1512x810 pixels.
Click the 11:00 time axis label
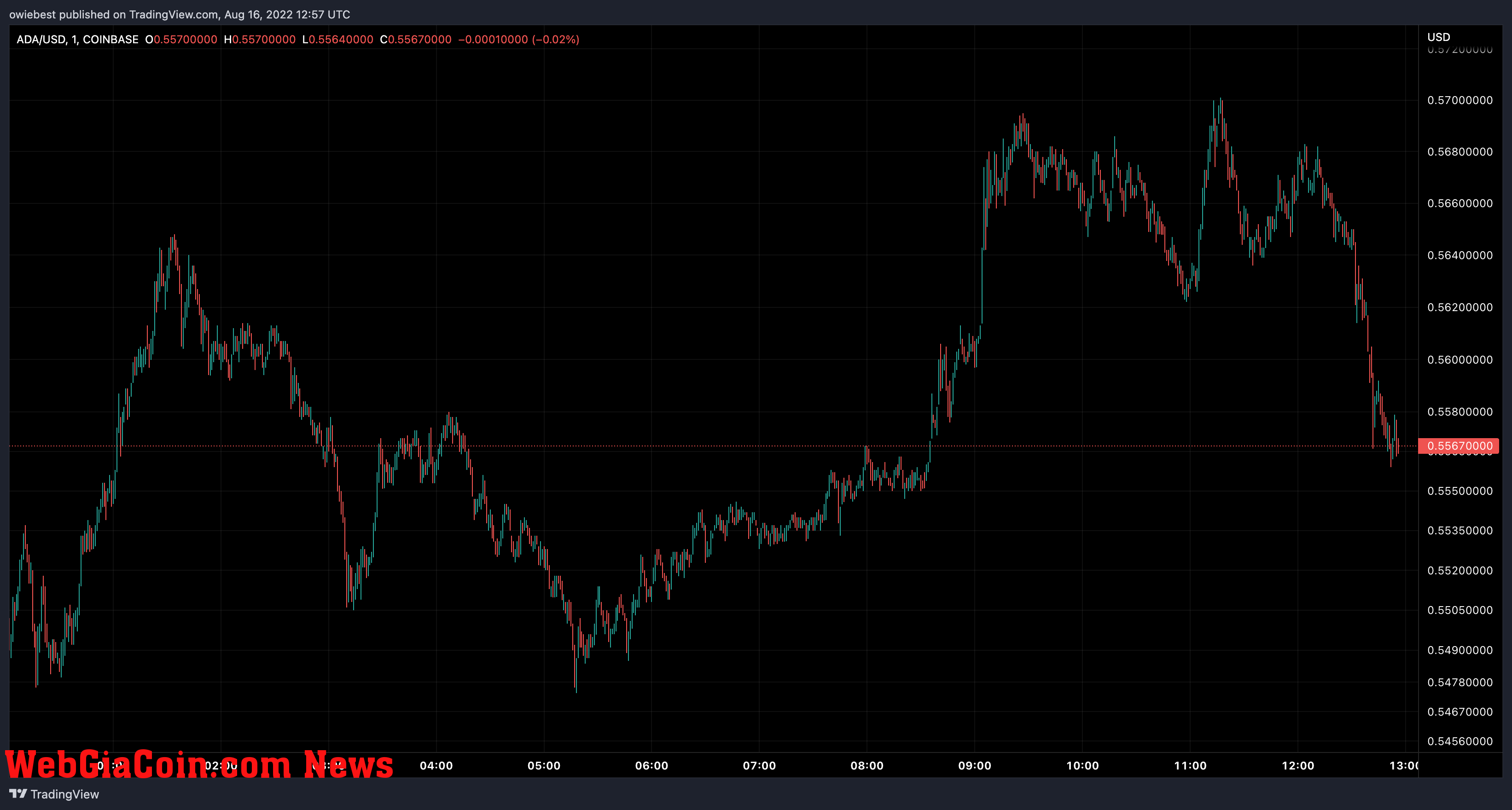[1190, 765]
